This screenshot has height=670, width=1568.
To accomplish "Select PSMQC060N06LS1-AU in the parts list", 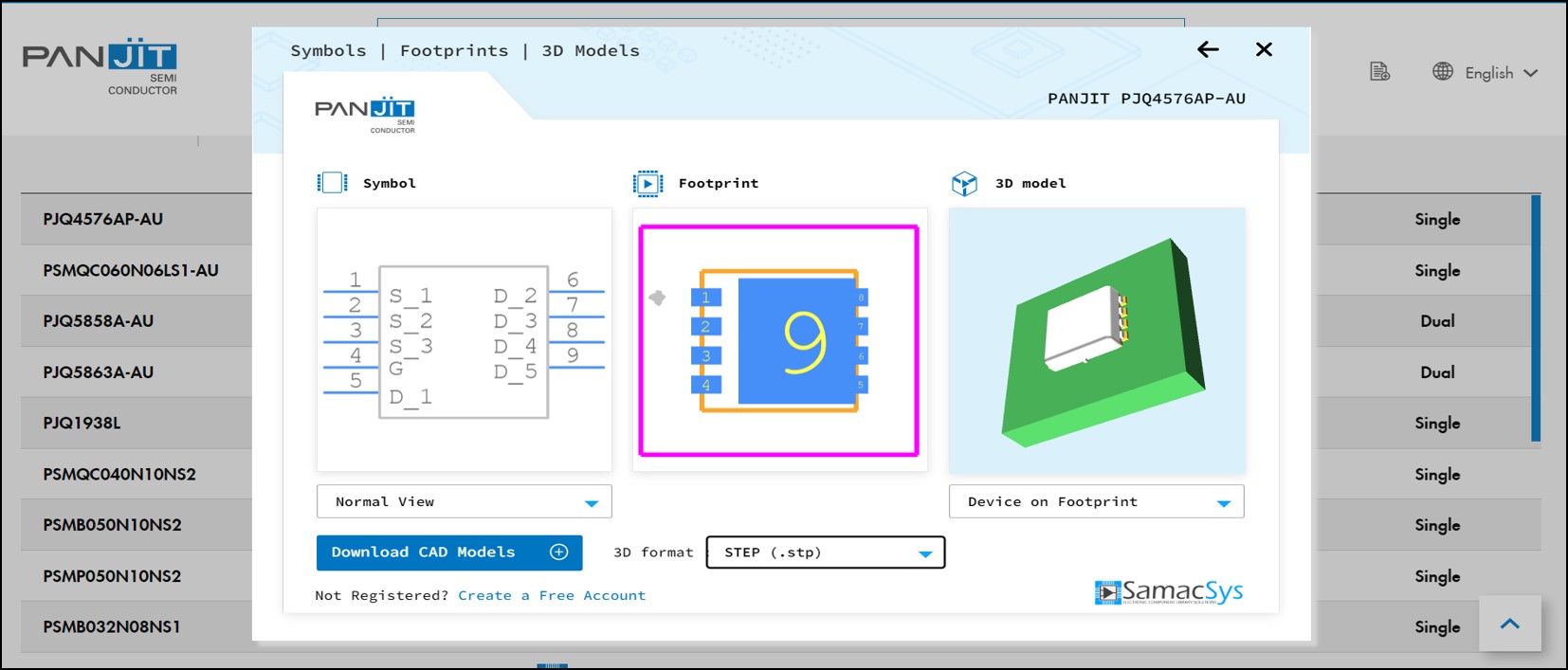I will [131, 270].
